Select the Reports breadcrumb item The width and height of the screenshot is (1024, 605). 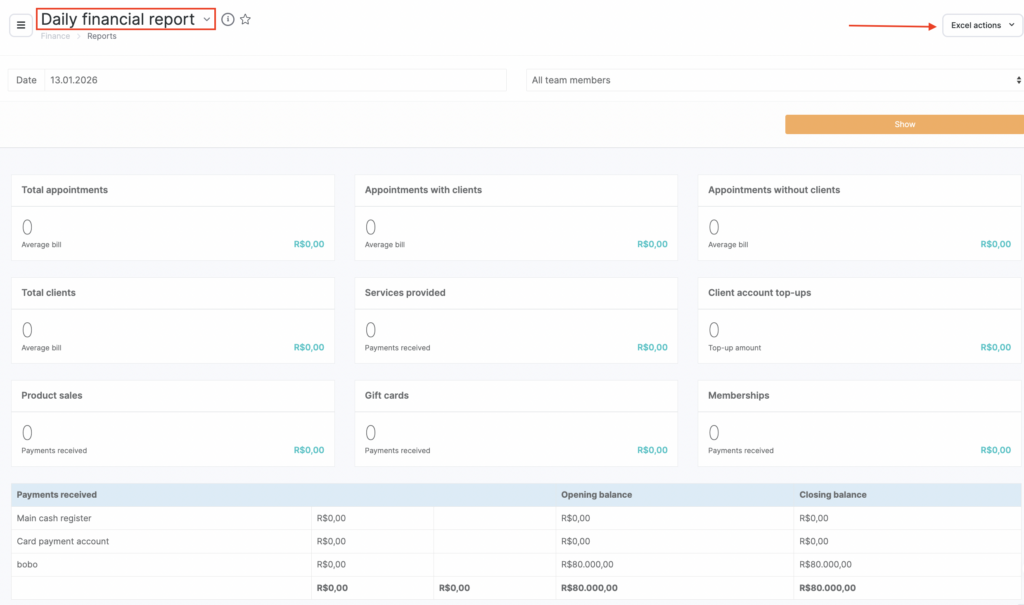pyautogui.click(x=101, y=36)
